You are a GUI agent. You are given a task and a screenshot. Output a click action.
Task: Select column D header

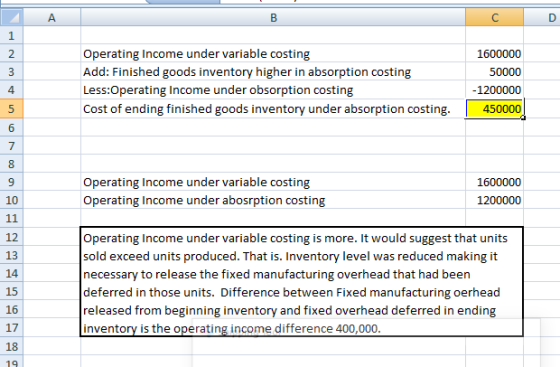(x=542, y=17)
